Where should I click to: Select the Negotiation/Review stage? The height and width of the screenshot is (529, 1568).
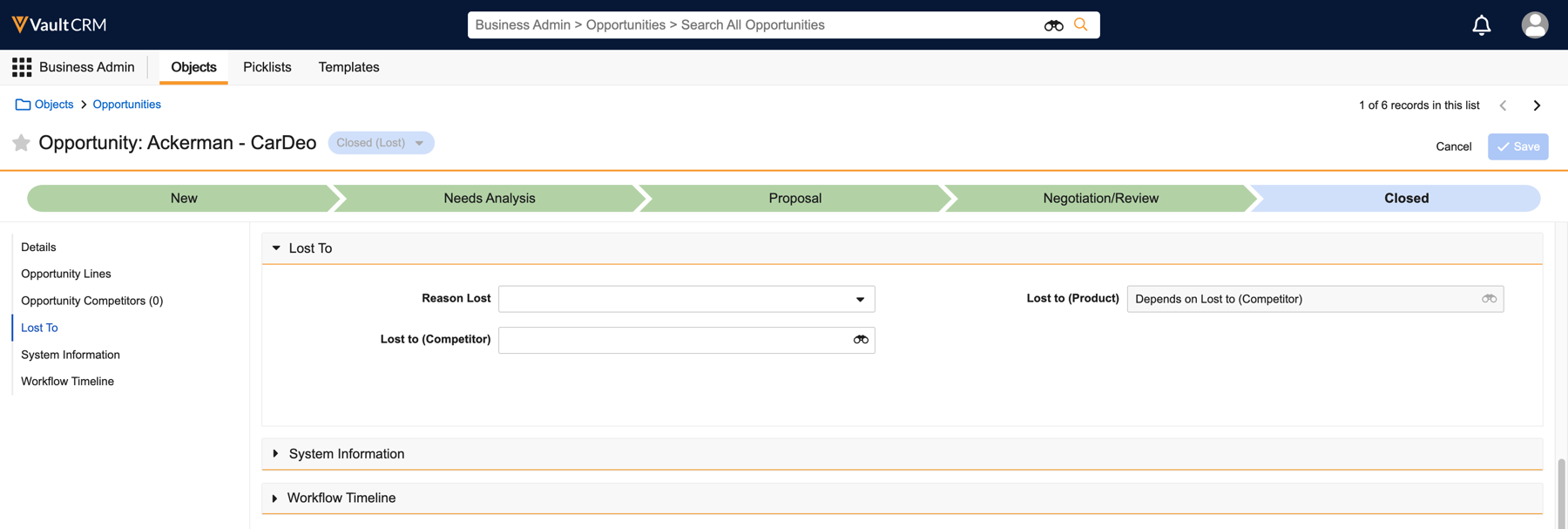pos(1100,199)
